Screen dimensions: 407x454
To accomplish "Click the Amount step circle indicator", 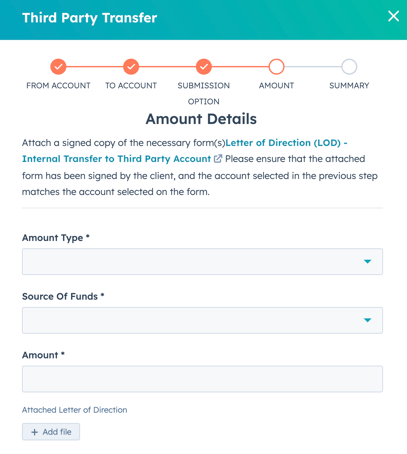I will point(276,67).
